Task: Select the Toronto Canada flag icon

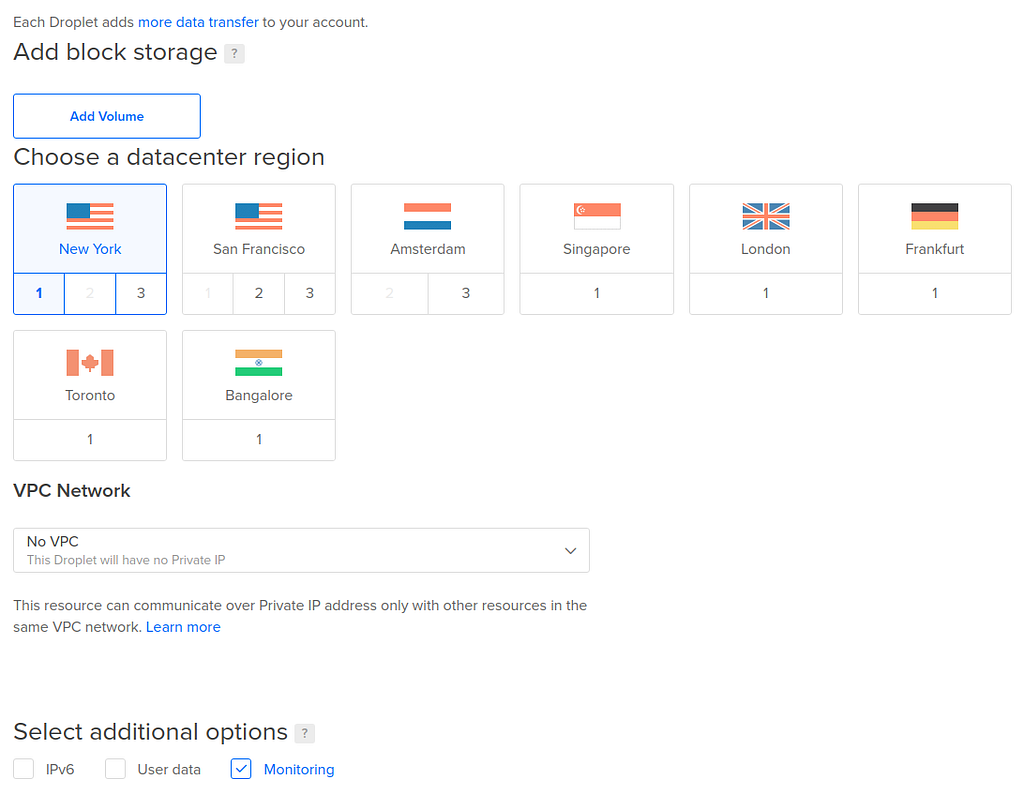Action: point(90,362)
